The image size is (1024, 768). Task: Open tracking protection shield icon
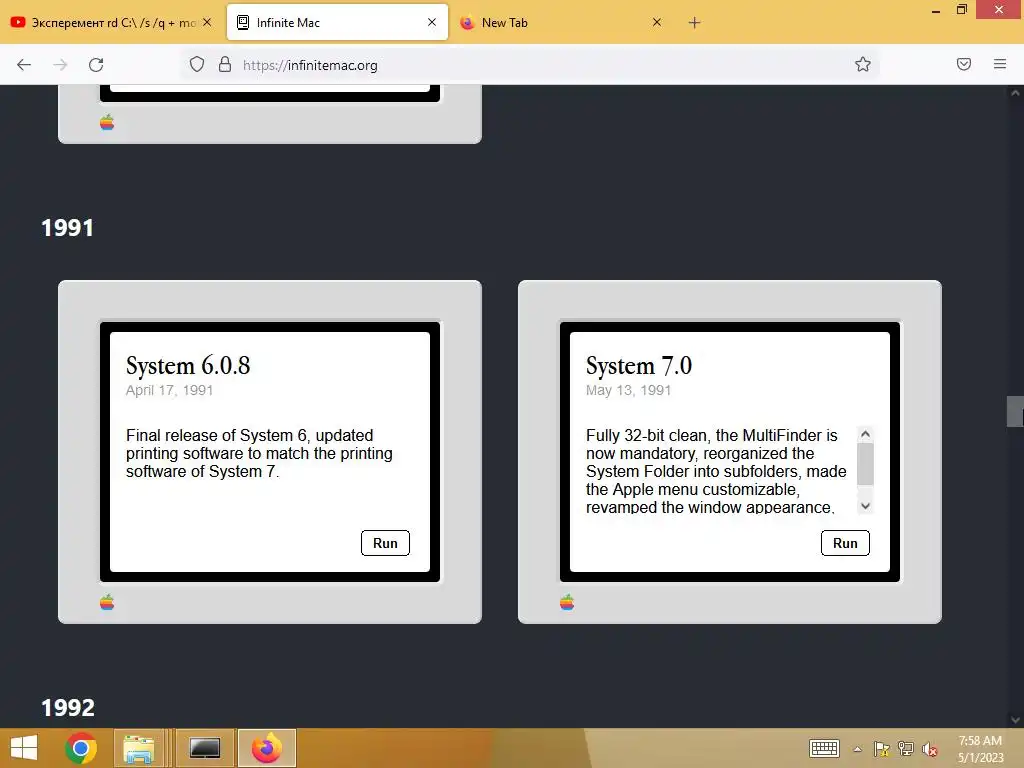pyautogui.click(x=197, y=65)
